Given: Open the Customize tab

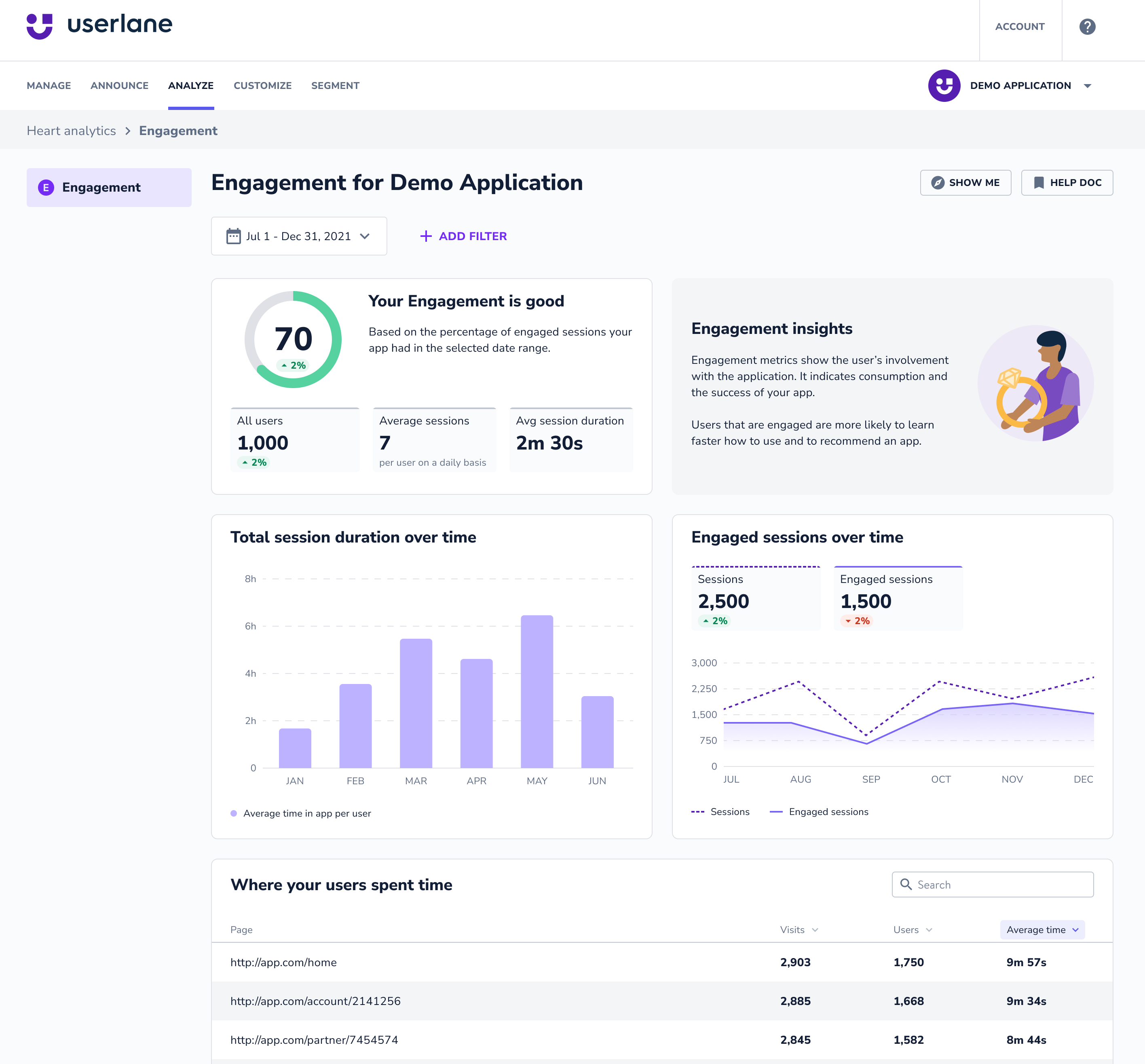Looking at the screenshot, I should pyautogui.click(x=263, y=86).
